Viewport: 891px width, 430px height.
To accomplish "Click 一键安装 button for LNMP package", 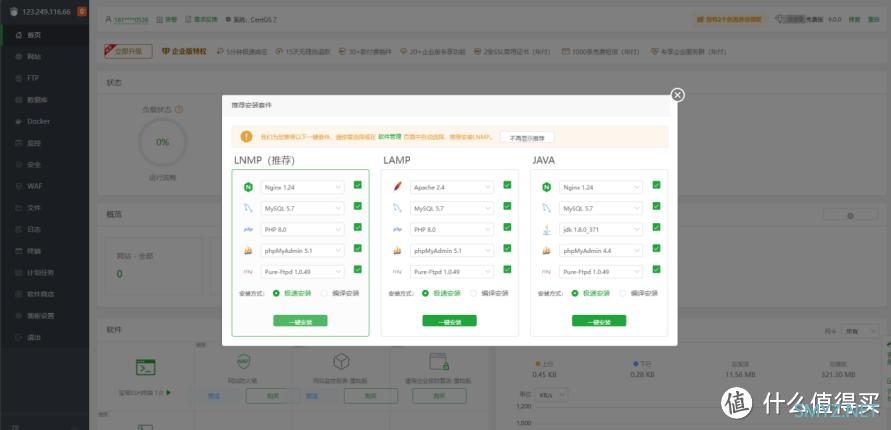I will tap(300, 321).
